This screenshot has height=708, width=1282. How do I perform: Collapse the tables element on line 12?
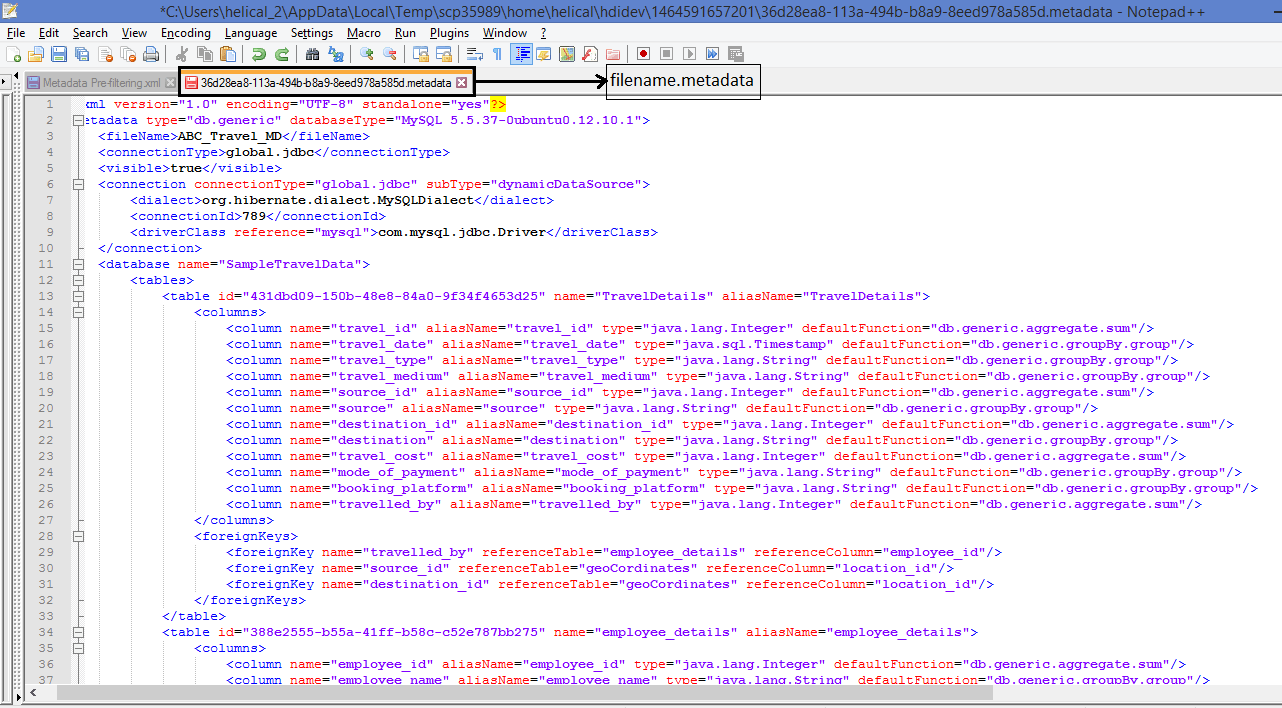77,280
